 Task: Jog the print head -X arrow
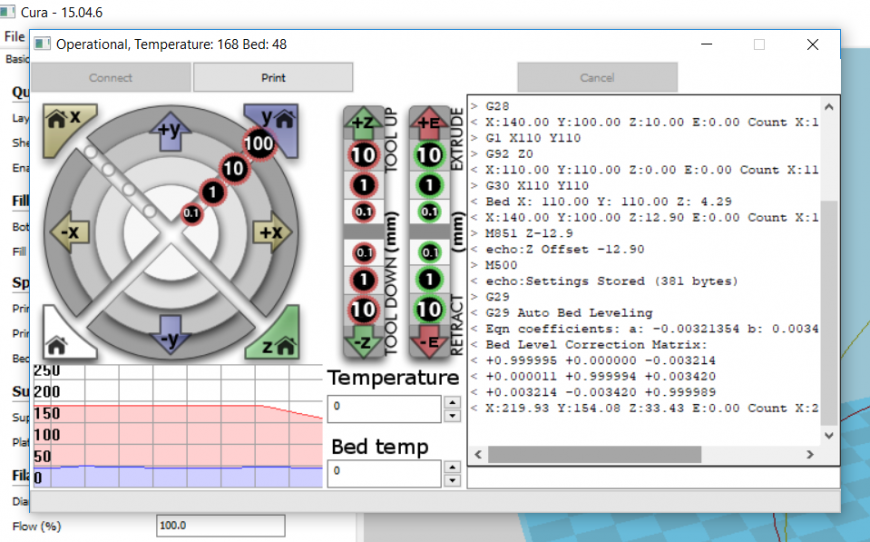[x=71, y=233]
